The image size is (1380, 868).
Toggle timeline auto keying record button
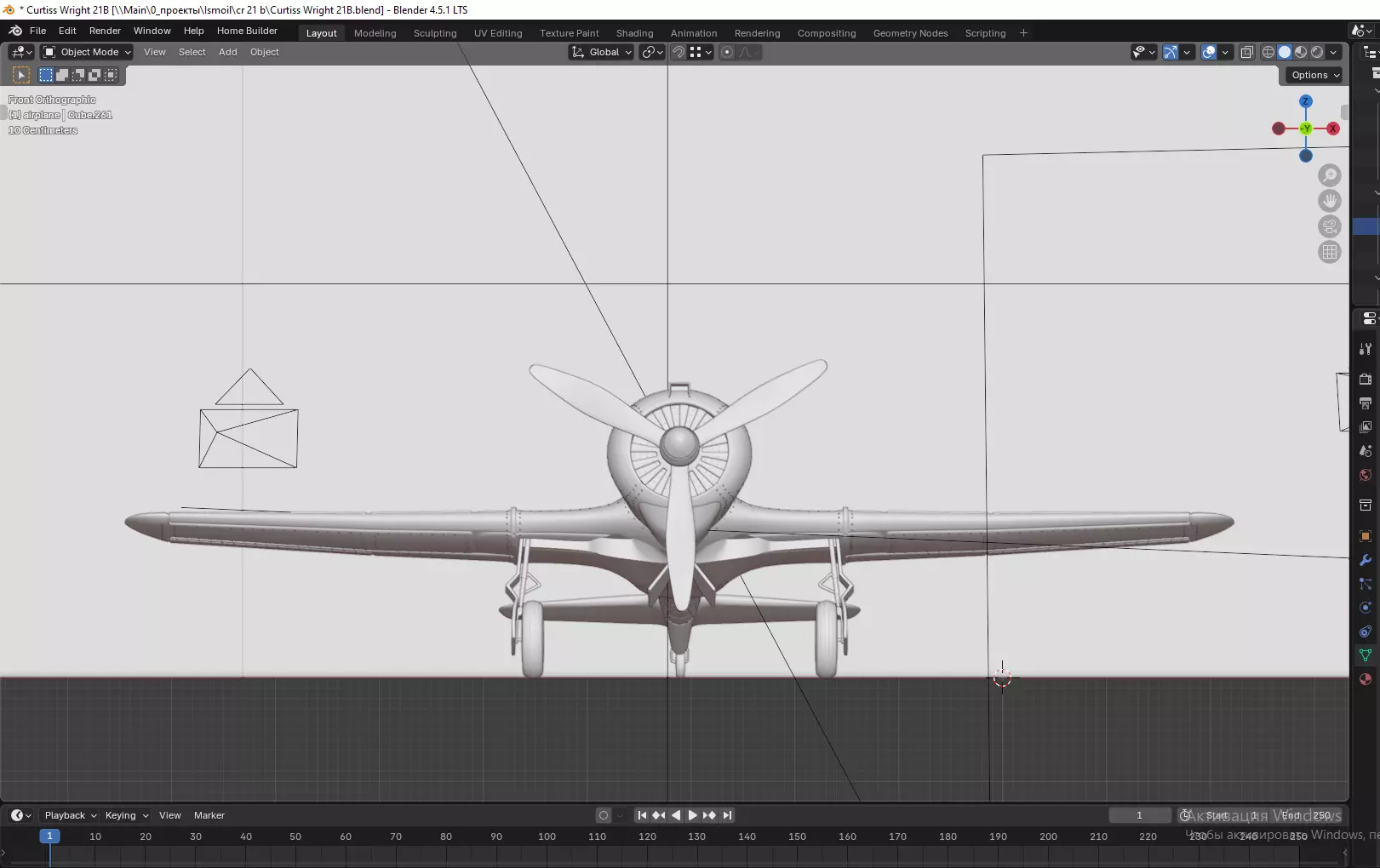[604, 815]
